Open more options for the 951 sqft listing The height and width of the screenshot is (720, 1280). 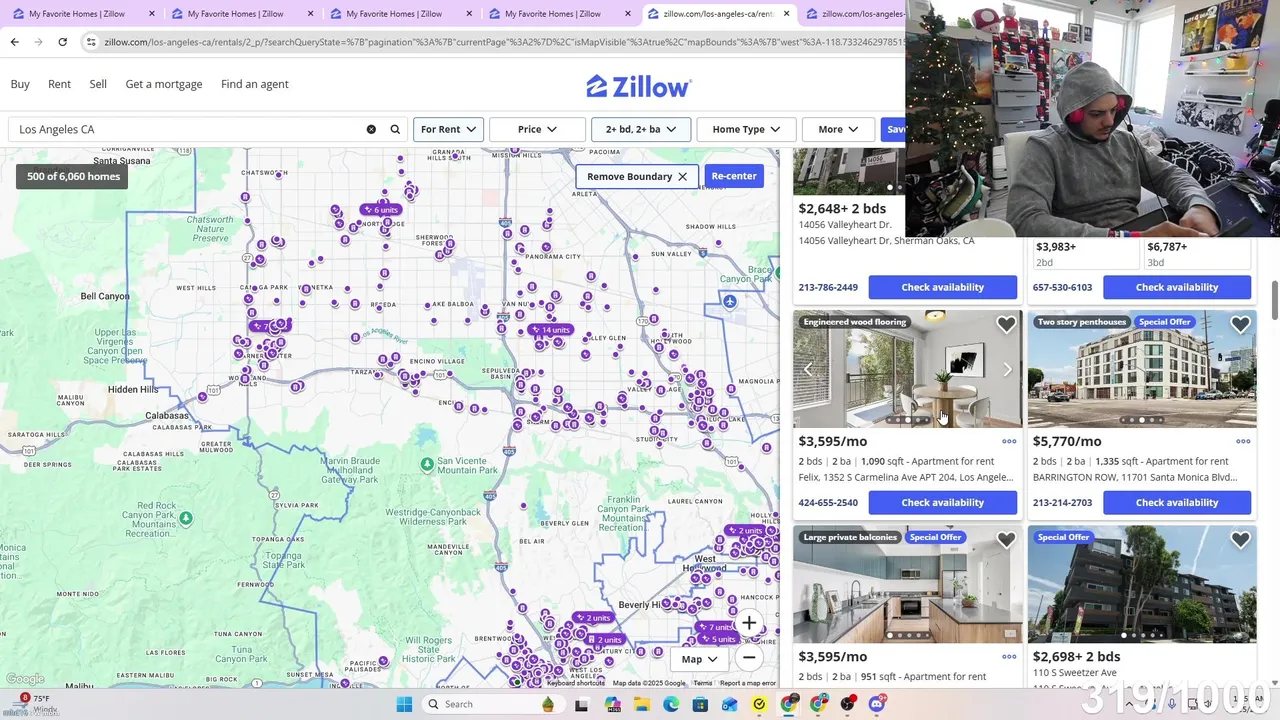click(x=1009, y=657)
